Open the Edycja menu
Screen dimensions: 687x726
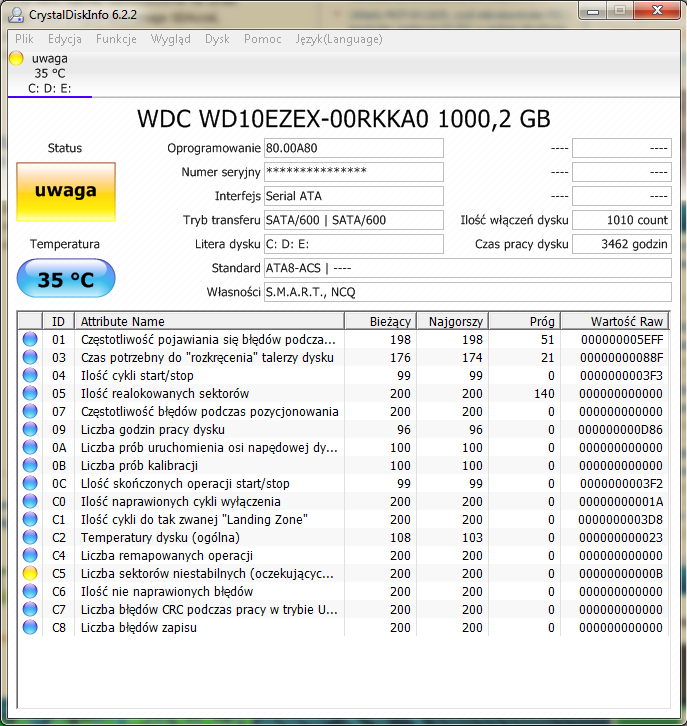tap(64, 39)
